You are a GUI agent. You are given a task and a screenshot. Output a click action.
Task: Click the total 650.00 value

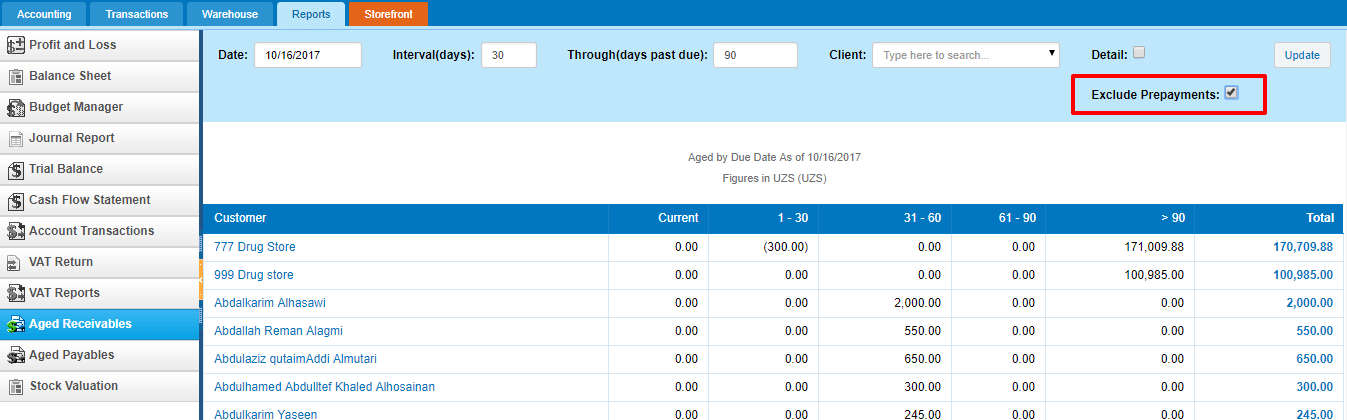click(1314, 359)
